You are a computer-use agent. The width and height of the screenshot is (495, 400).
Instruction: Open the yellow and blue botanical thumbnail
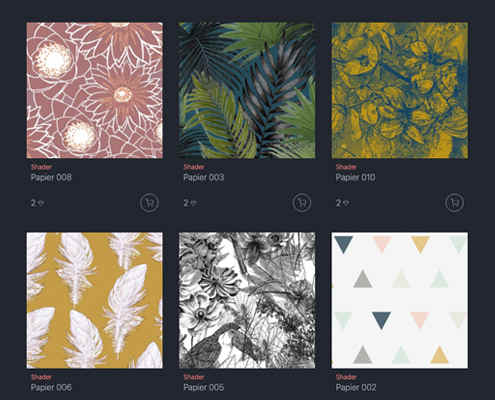tap(400, 90)
